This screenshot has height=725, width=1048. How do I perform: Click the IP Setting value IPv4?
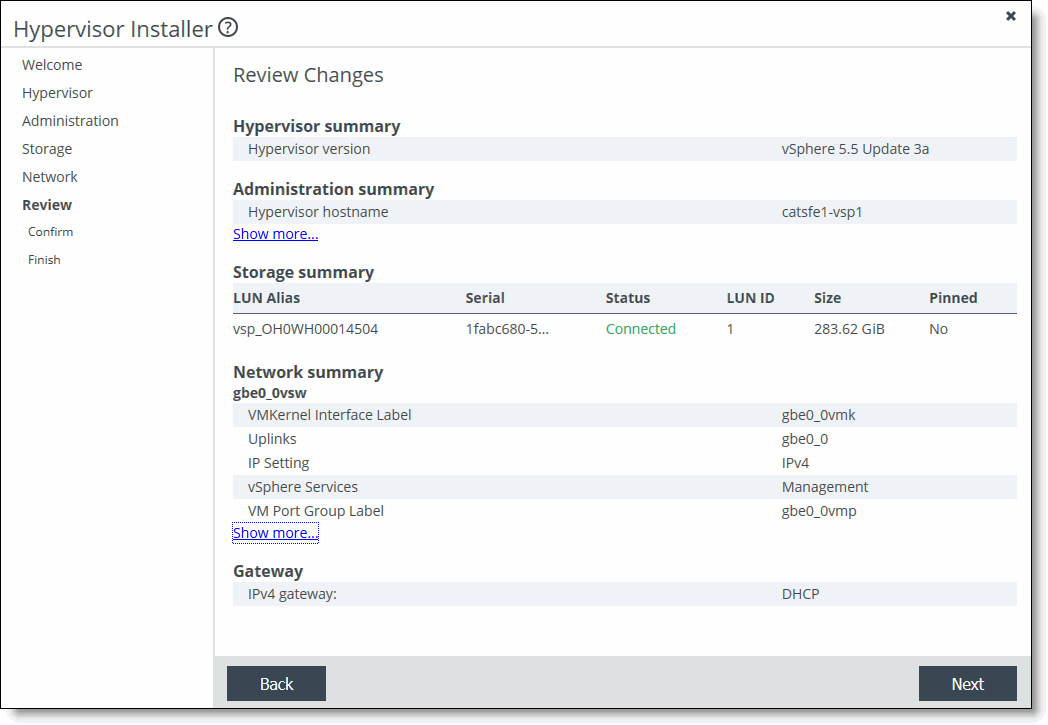click(x=795, y=463)
